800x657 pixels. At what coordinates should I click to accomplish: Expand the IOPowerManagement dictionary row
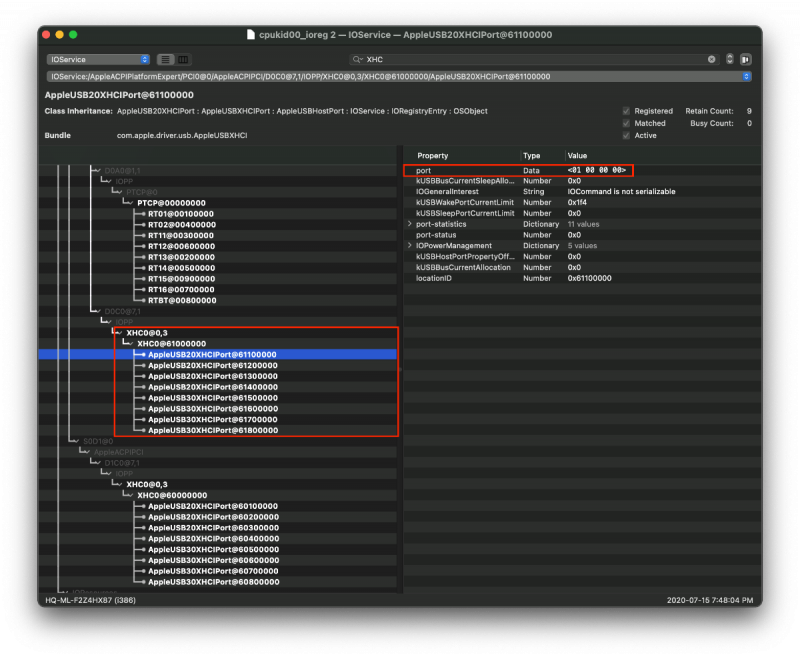pos(409,246)
